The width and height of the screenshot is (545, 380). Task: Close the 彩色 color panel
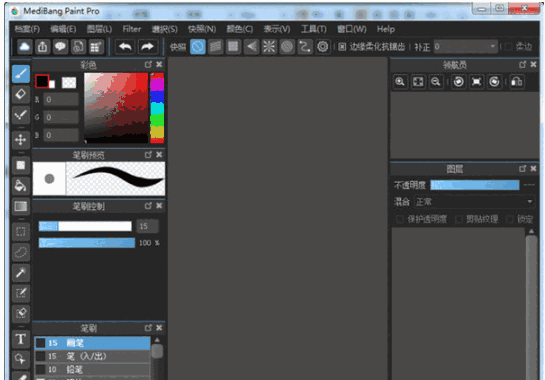click(x=159, y=64)
